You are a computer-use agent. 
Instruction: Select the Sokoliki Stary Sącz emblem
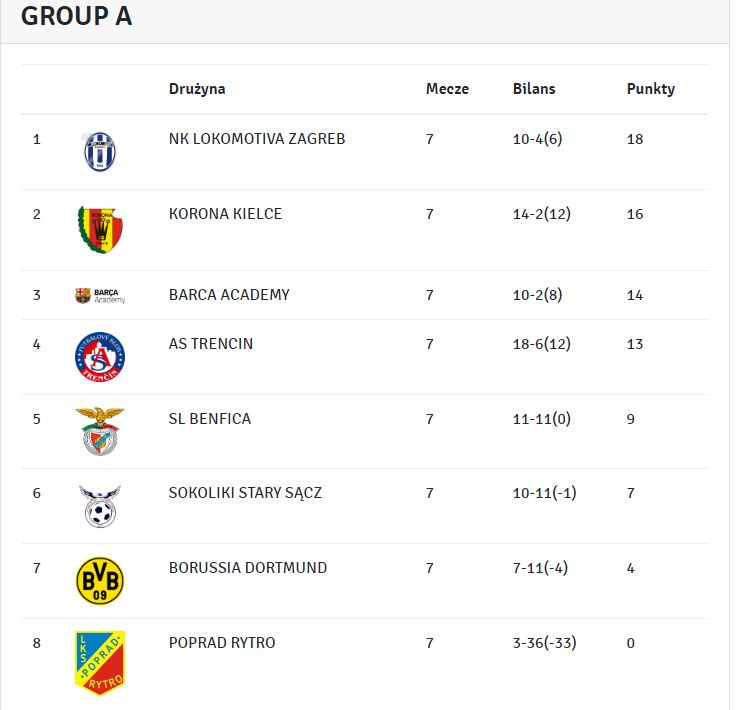(100, 506)
